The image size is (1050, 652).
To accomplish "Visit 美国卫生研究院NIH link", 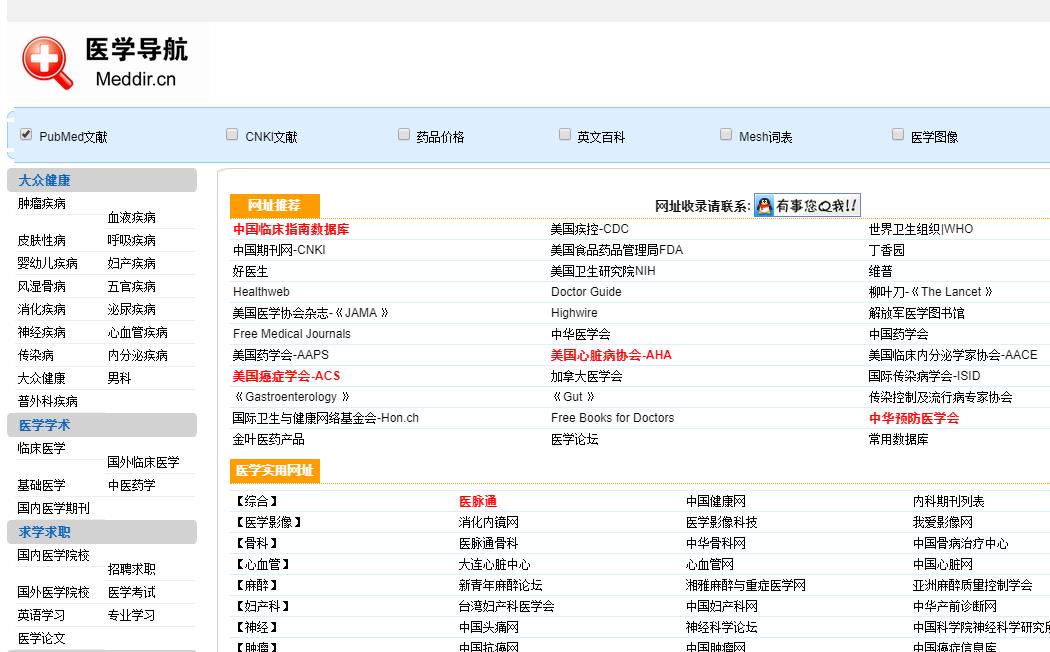I will click(x=603, y=271).
